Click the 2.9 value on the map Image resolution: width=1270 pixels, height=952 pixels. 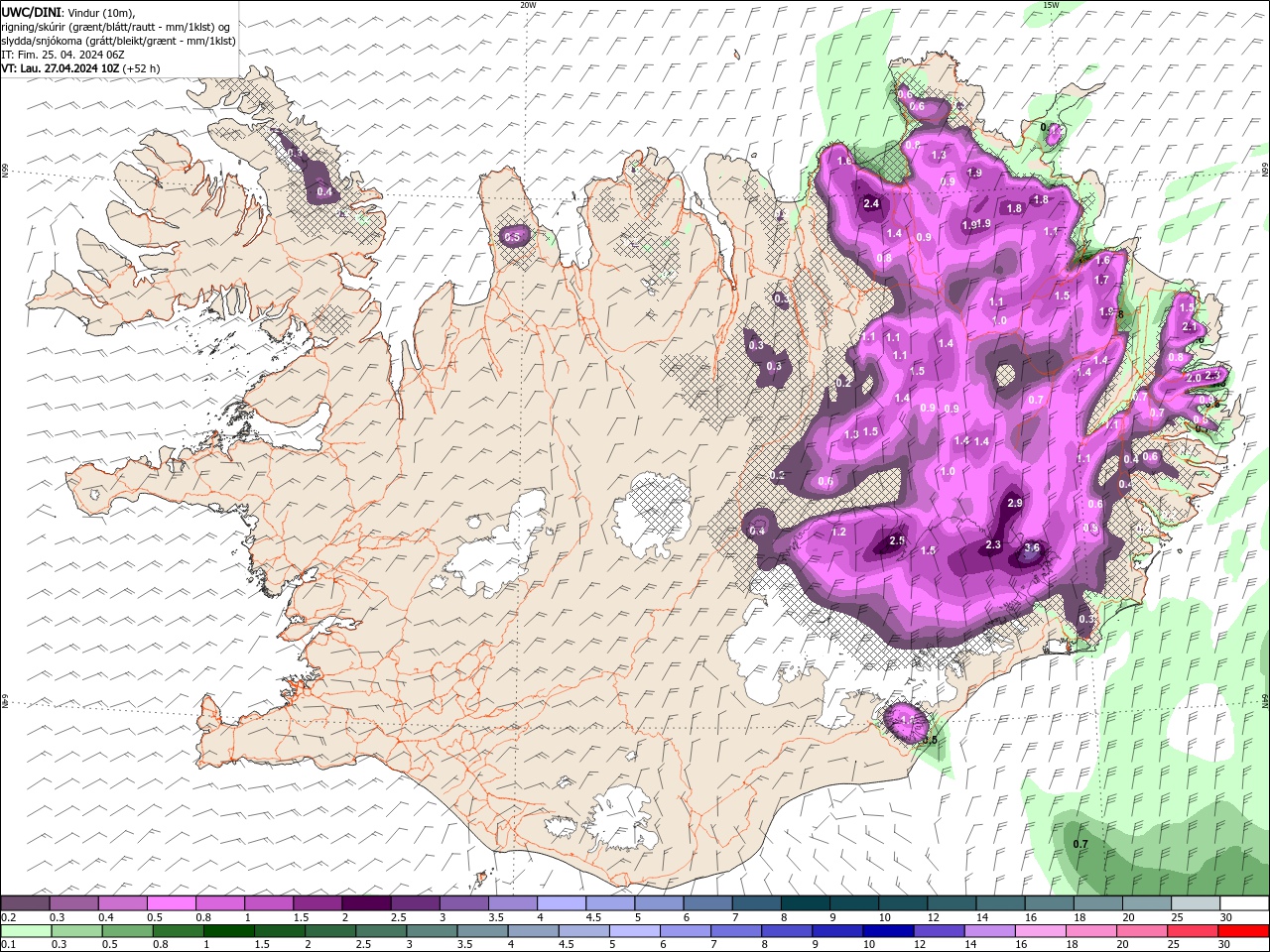[1015, 504]
